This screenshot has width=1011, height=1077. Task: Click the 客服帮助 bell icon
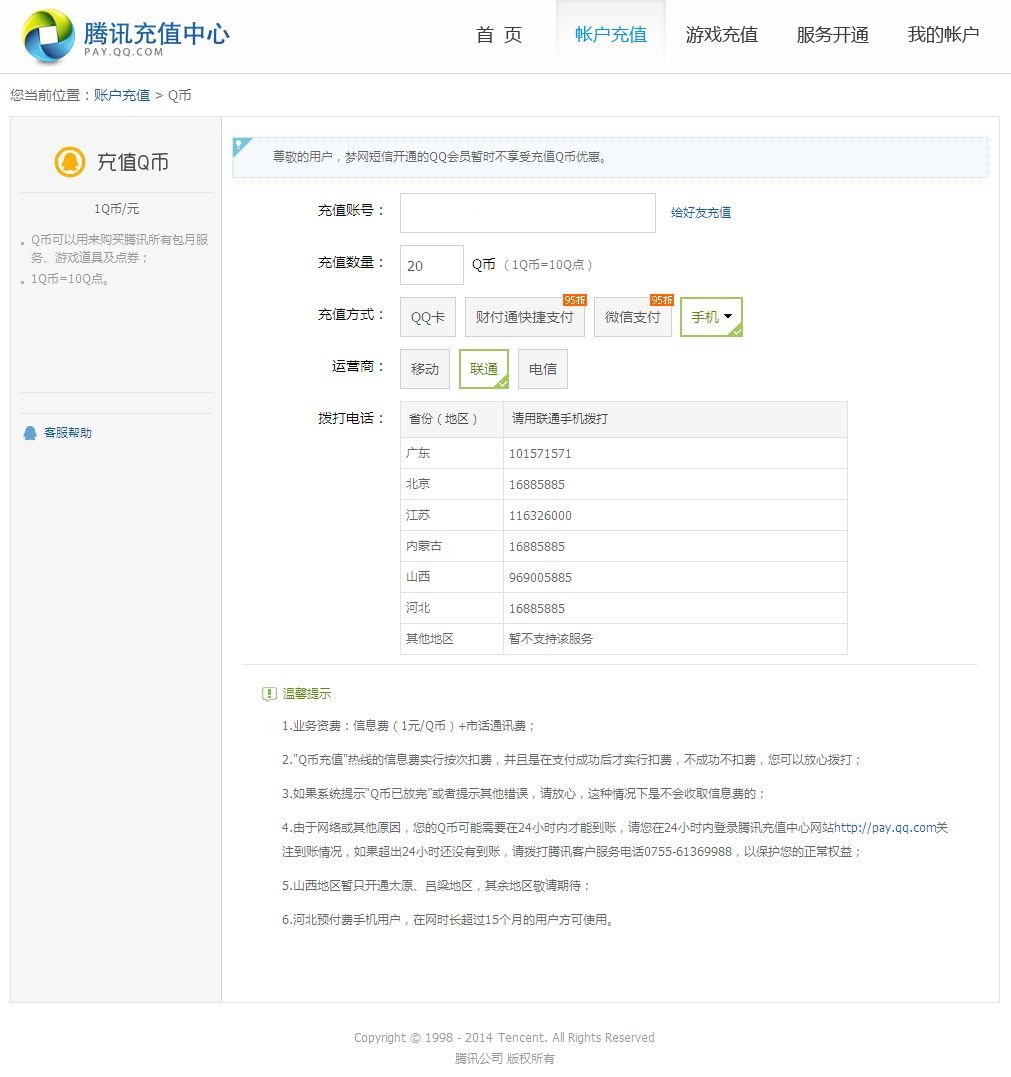[x=28, y=432]
